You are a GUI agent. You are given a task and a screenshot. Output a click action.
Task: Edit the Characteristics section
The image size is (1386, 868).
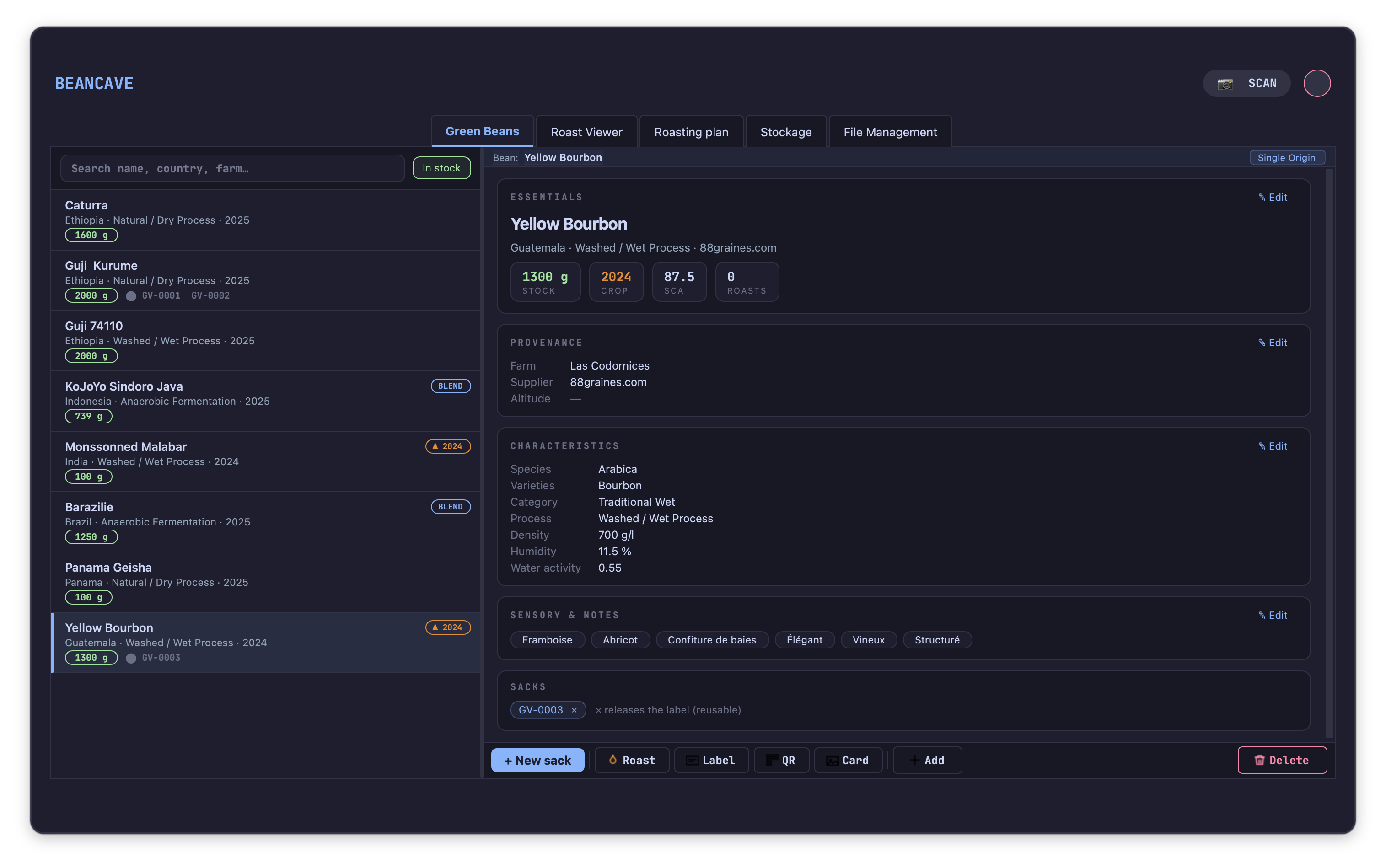[x=1272, y=445]
